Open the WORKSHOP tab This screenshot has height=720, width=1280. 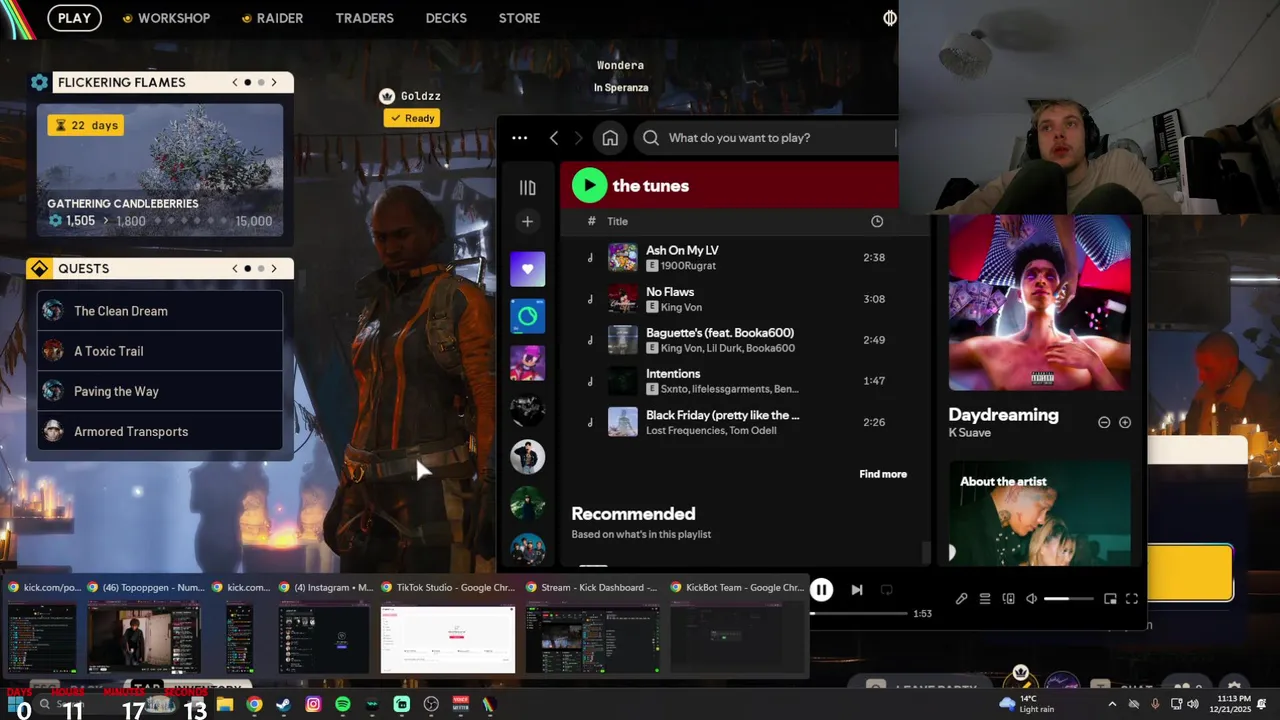pyautogui.click(x=166, y=18)
